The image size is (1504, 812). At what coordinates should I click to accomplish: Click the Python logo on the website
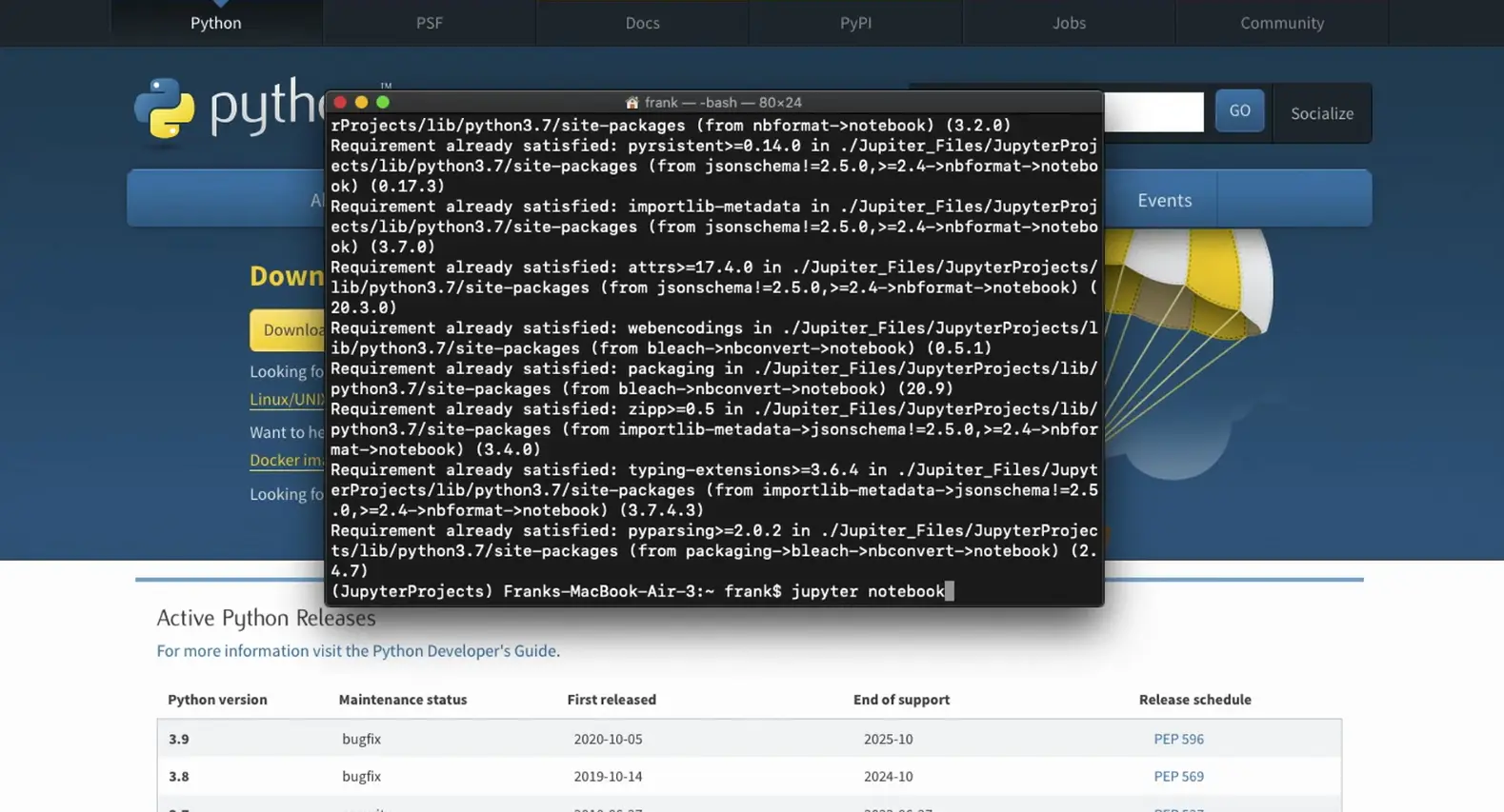[x=230, y=109]
